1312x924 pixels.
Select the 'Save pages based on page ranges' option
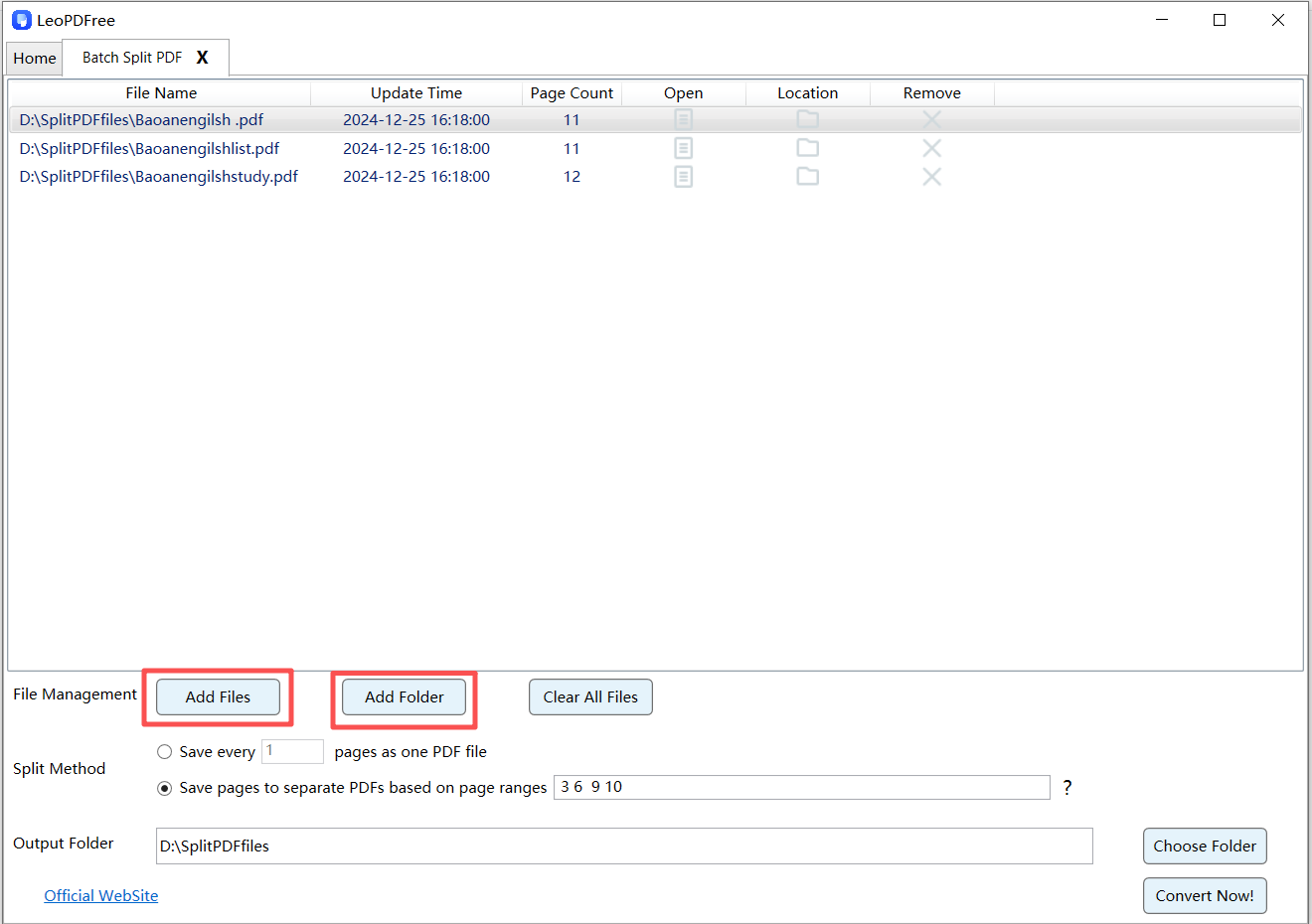click(164, 788)
